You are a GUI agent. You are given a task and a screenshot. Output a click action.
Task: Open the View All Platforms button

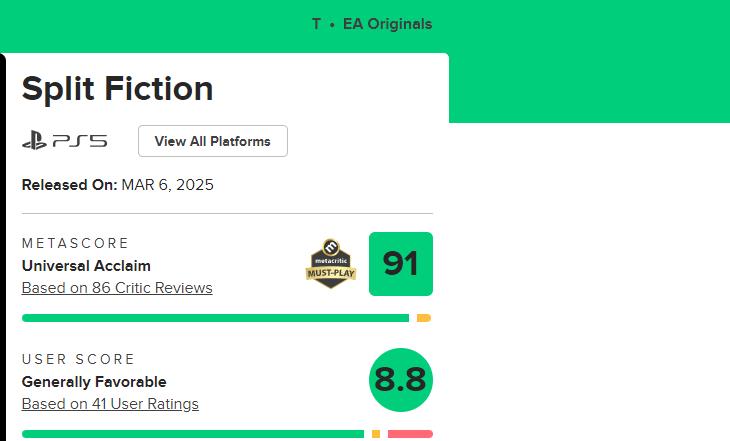pos(212,141)
